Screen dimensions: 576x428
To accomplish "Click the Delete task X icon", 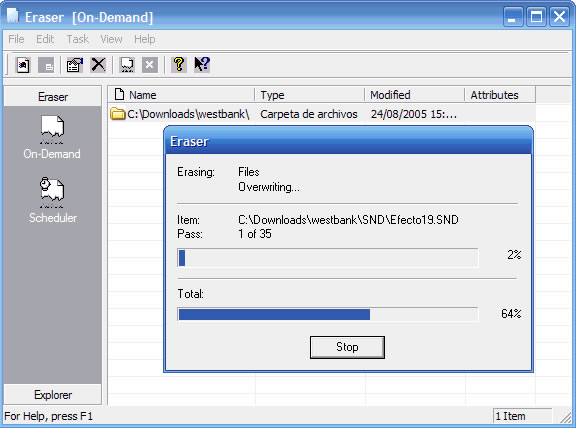I will [98, 65].
